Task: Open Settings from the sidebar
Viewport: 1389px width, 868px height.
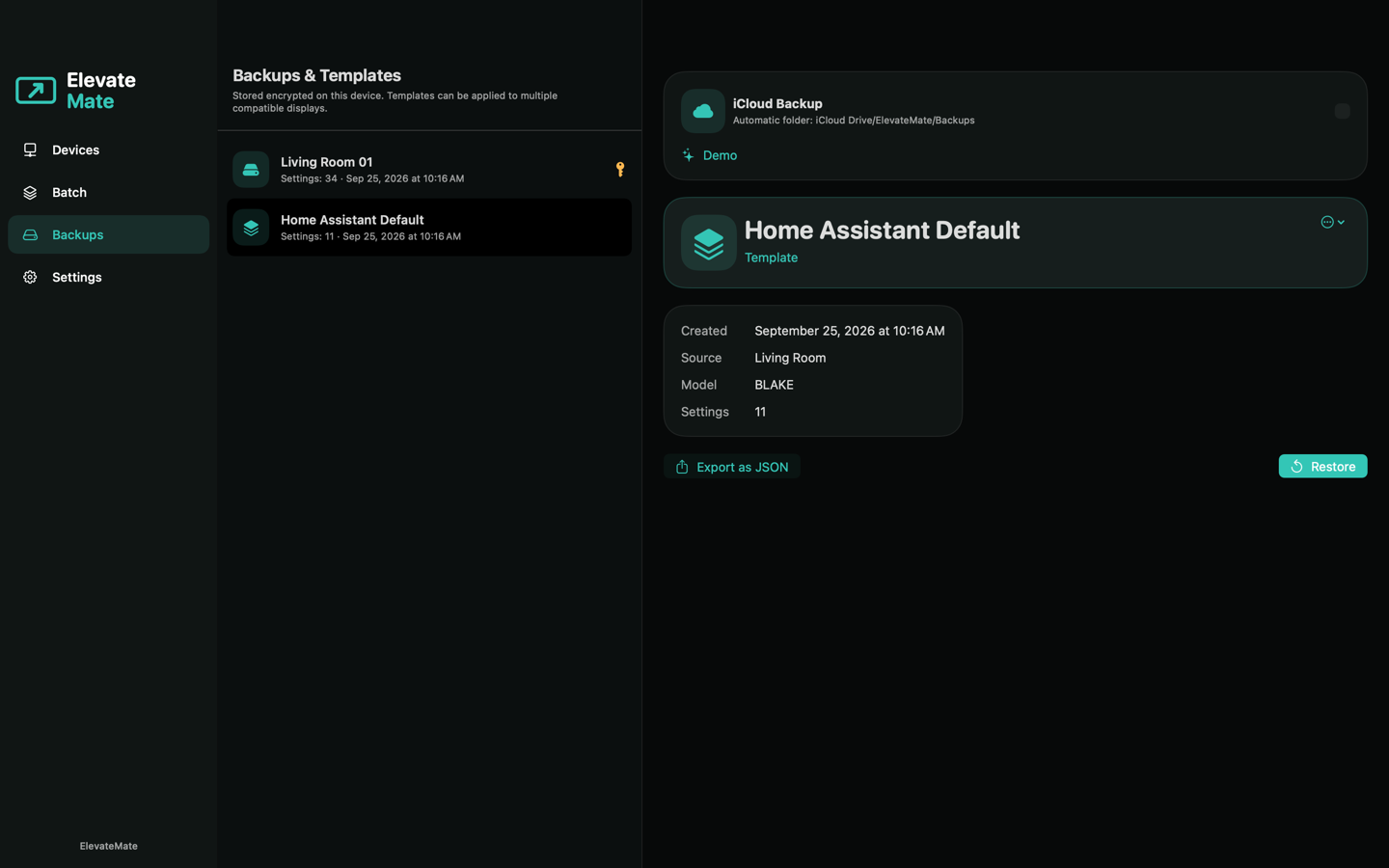Action: tap(108, 277)
